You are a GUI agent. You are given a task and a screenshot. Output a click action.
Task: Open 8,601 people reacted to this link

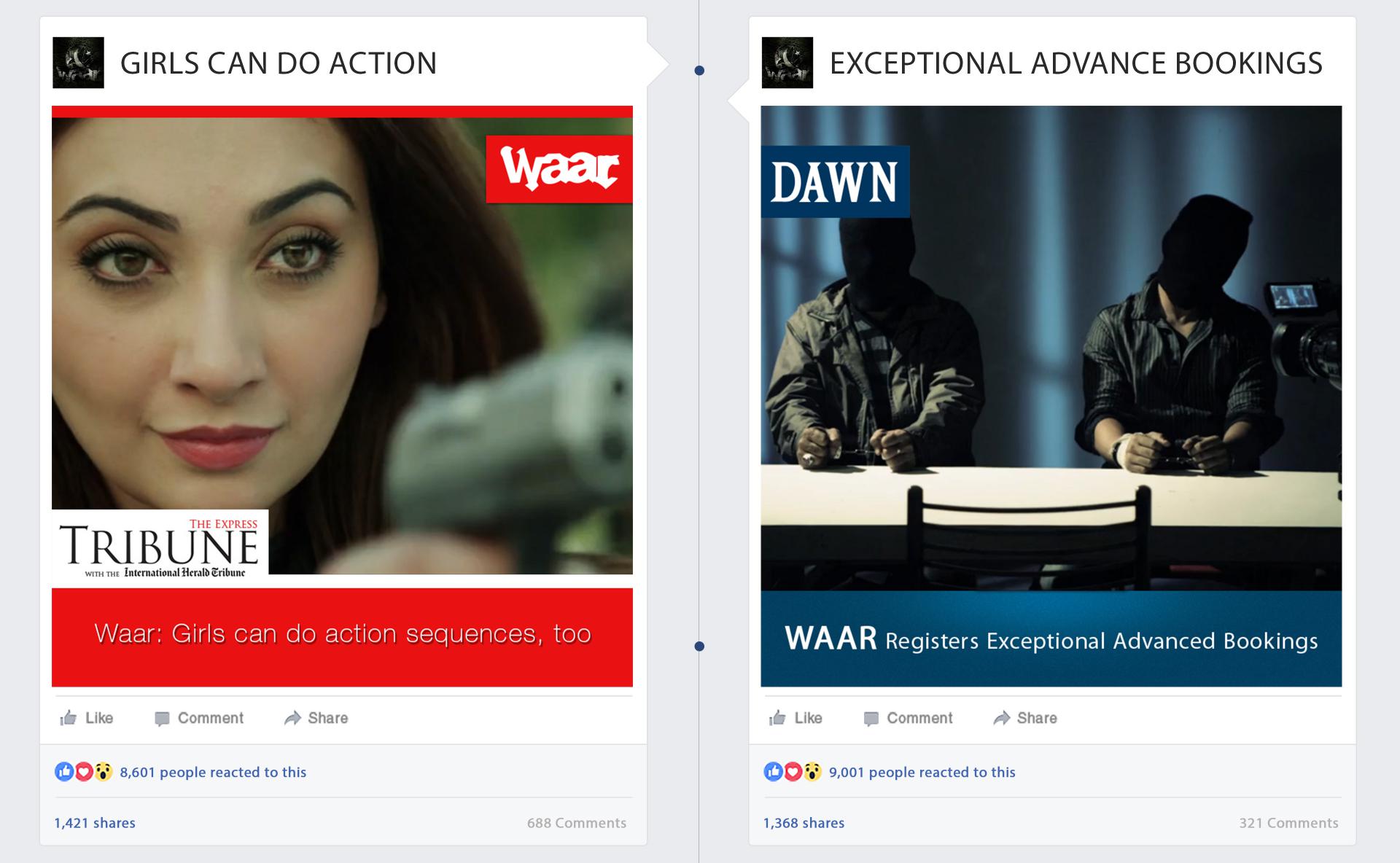coord(213,772)
